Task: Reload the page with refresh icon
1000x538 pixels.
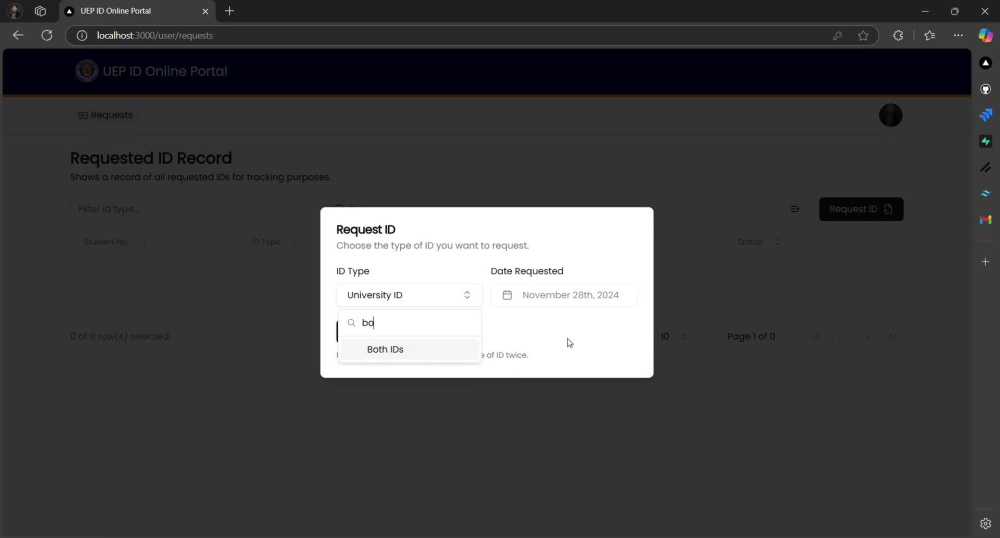Action: coord(47,36)
